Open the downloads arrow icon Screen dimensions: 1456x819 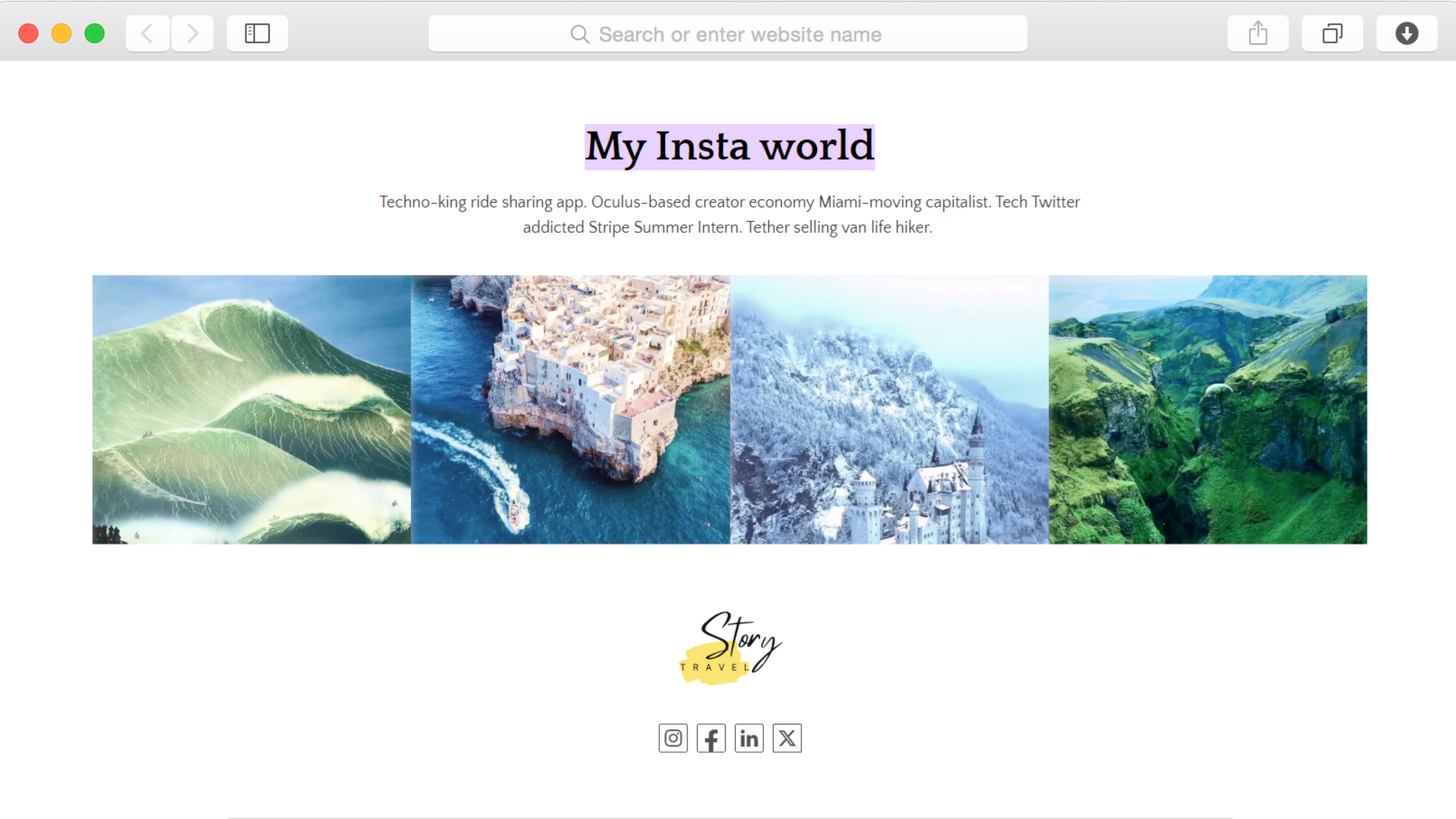[1406, 33]
